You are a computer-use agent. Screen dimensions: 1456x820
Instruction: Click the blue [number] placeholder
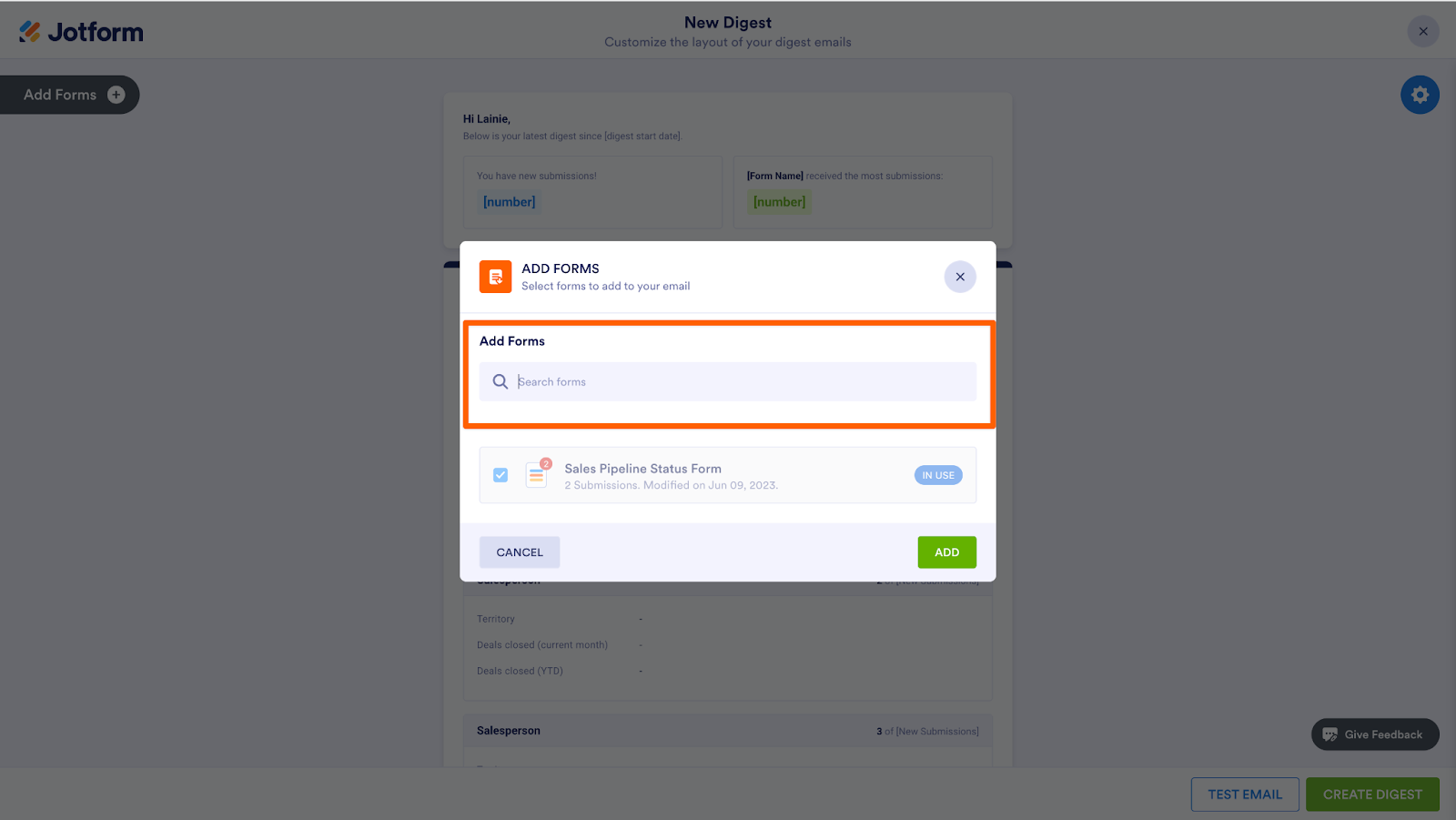(509, 202)
